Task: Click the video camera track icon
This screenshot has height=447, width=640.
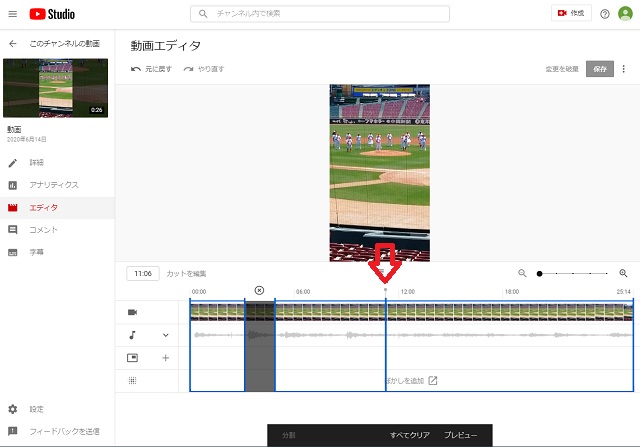Action: 132,312
